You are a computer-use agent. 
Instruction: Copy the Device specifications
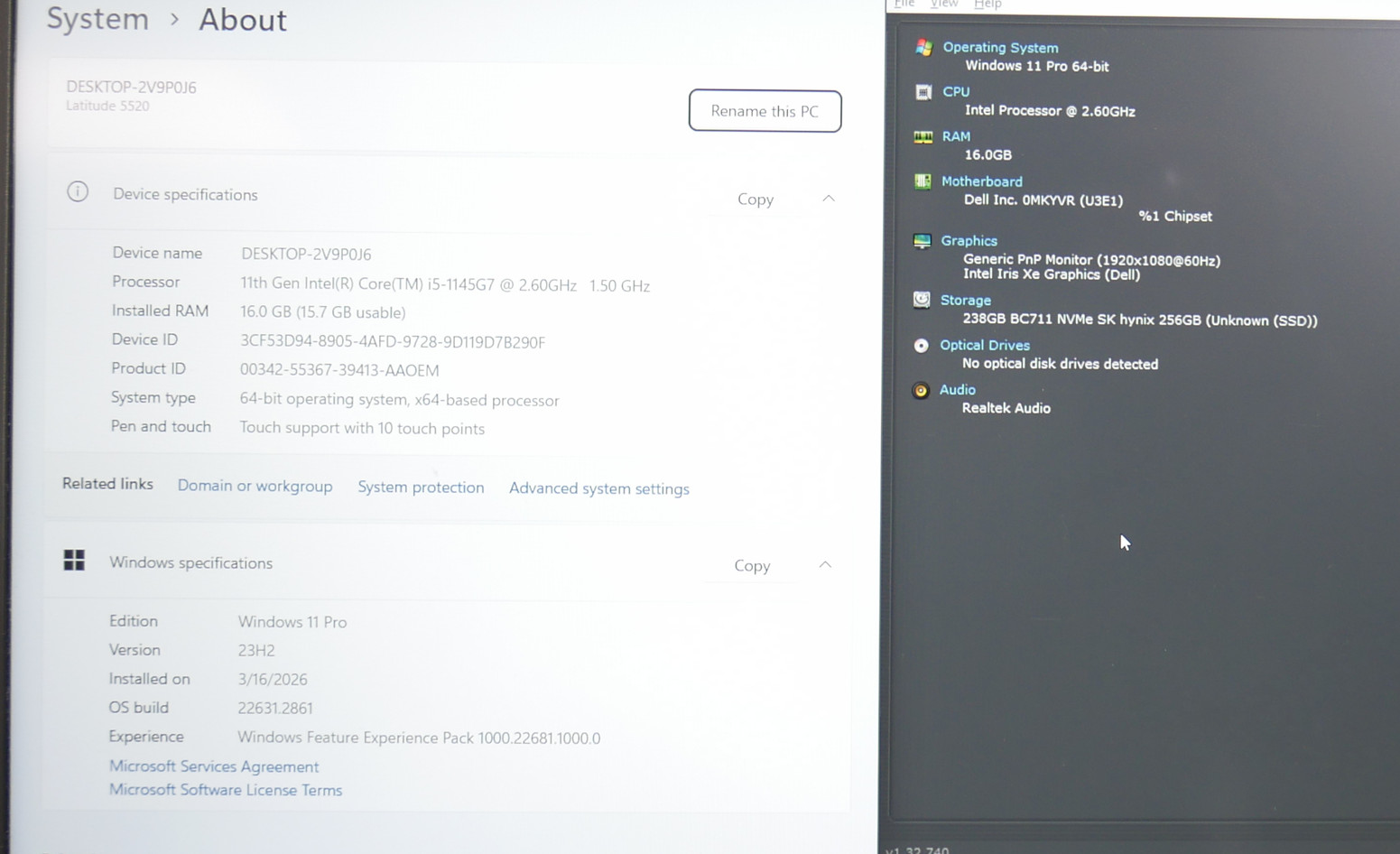[756, 200]
